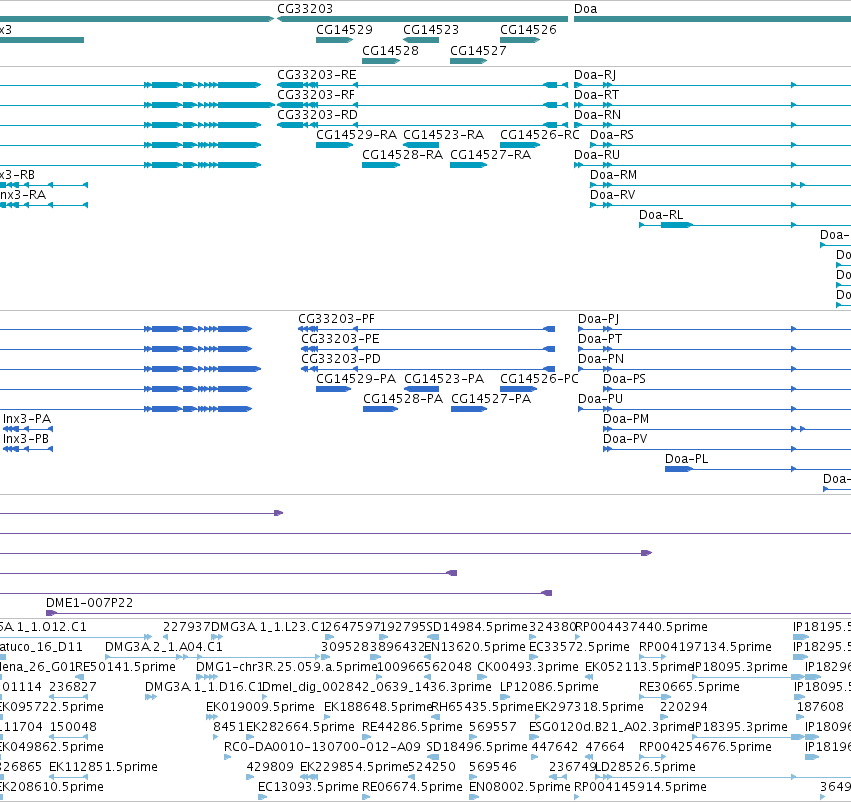Viewport: 851px width, 802px height.
Task: Click the DMG3A.2_1.A04.C1 cDNA label
Action: pyautogui.click(x=164, y=647)
